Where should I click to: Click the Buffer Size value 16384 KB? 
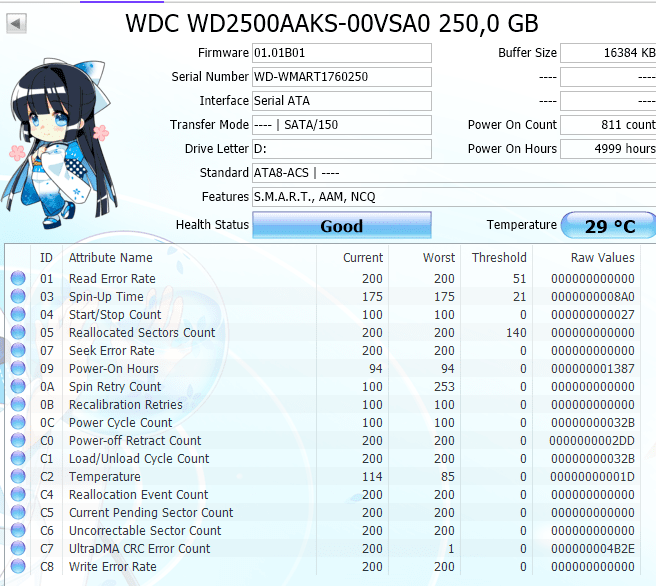click(x=608, y=53)
